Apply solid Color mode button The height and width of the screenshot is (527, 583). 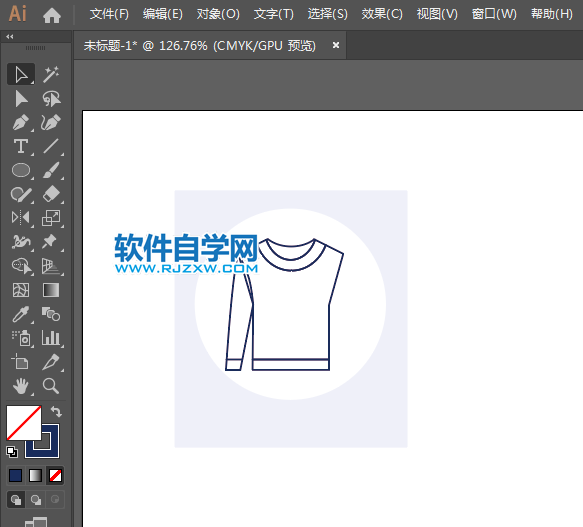pos(16,475)
